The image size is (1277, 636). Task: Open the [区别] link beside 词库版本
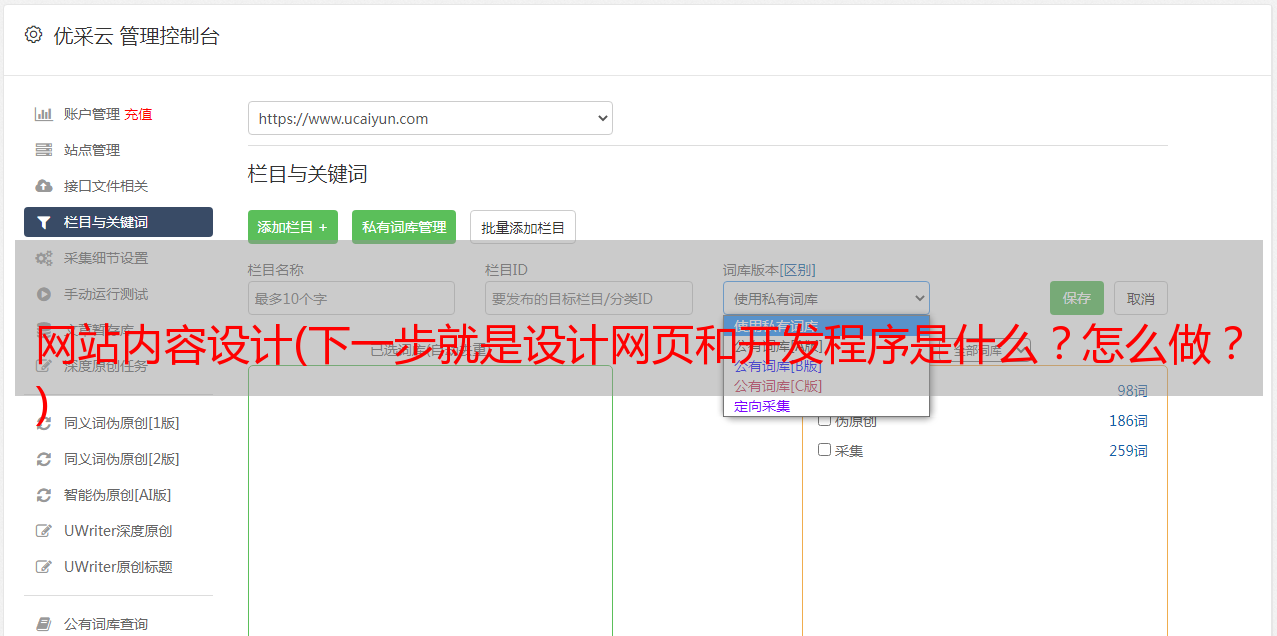click(799, 270)
